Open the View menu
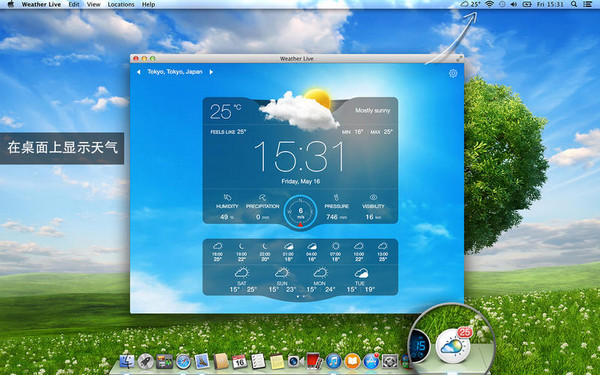 [93, 5]
